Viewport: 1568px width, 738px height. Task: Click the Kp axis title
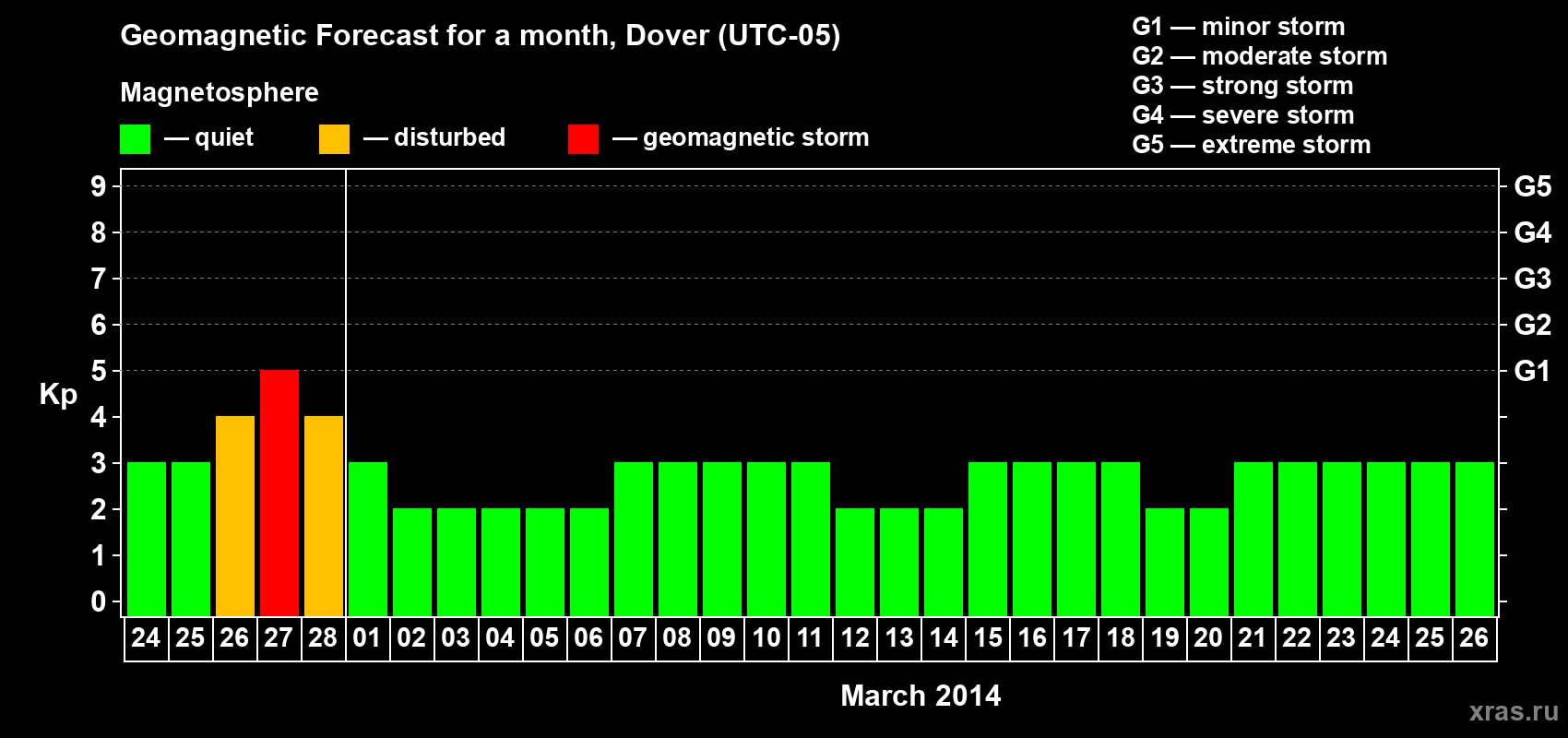click(58, 395)
